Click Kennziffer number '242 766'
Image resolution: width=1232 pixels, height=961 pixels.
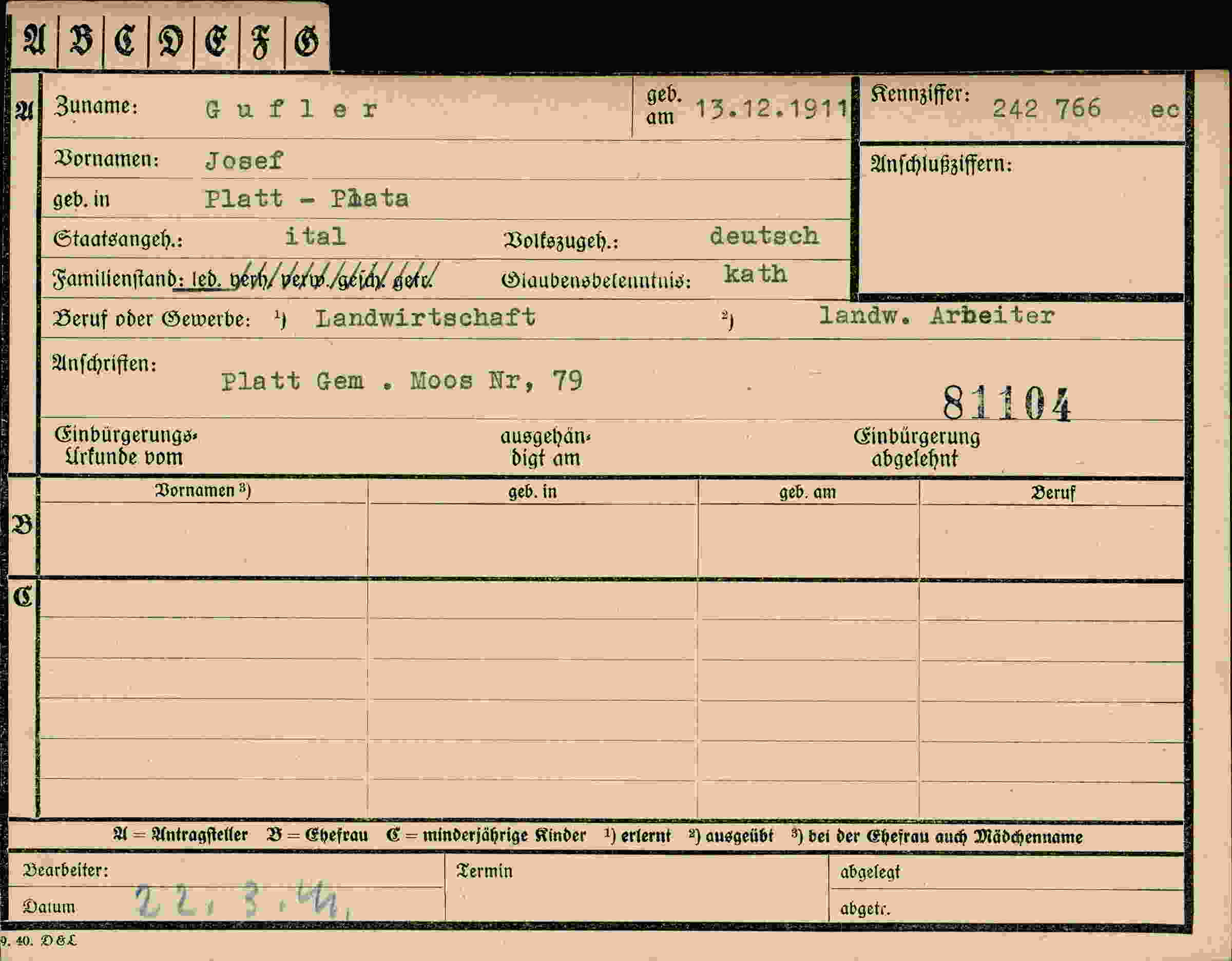[x=1046, y=108]
